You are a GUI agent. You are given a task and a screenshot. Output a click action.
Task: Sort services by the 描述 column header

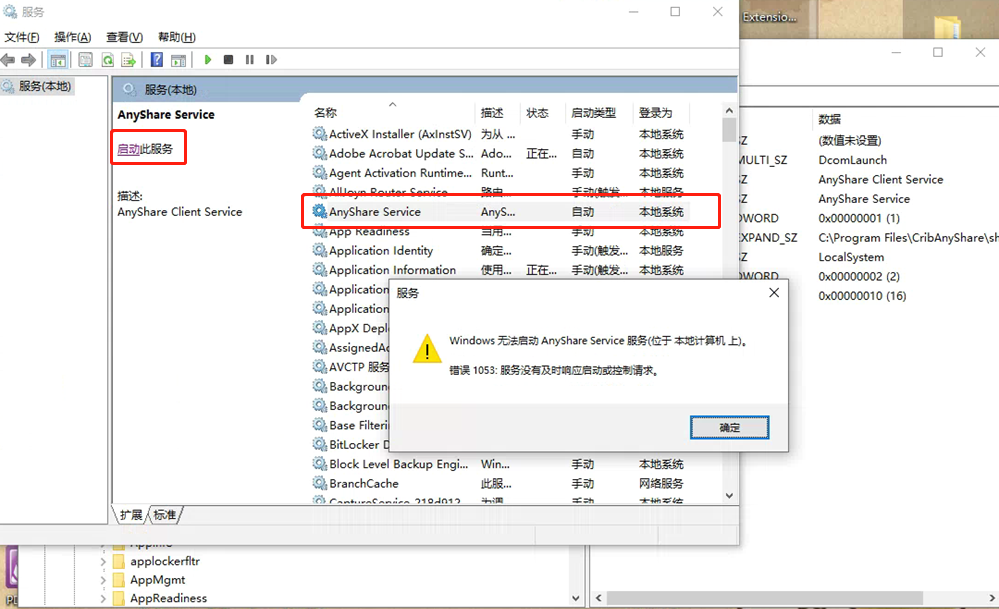point(492,113)
